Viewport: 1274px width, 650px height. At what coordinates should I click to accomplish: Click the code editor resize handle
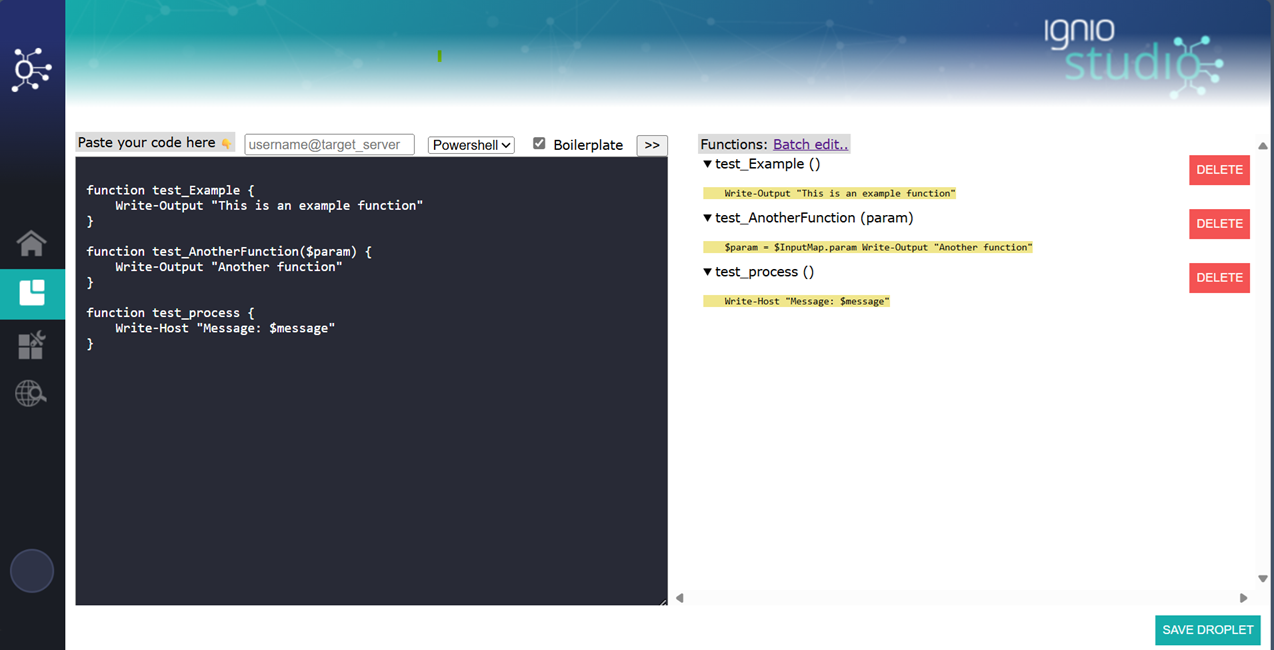(662, 600)
